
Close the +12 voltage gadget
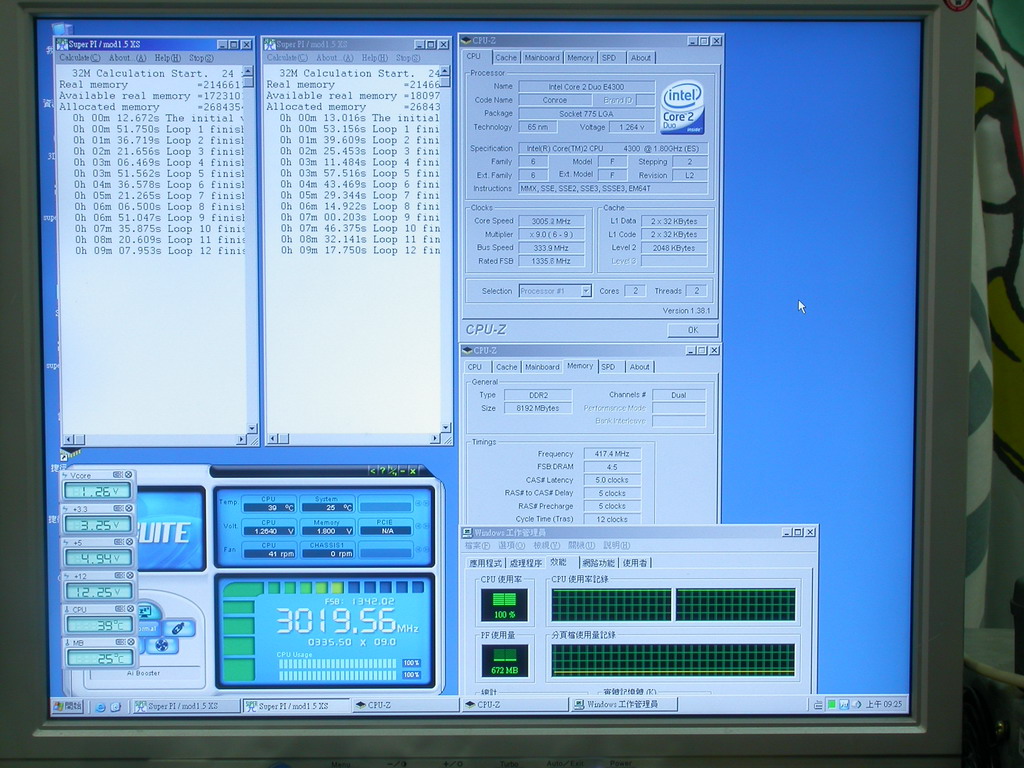coord(129,575)
